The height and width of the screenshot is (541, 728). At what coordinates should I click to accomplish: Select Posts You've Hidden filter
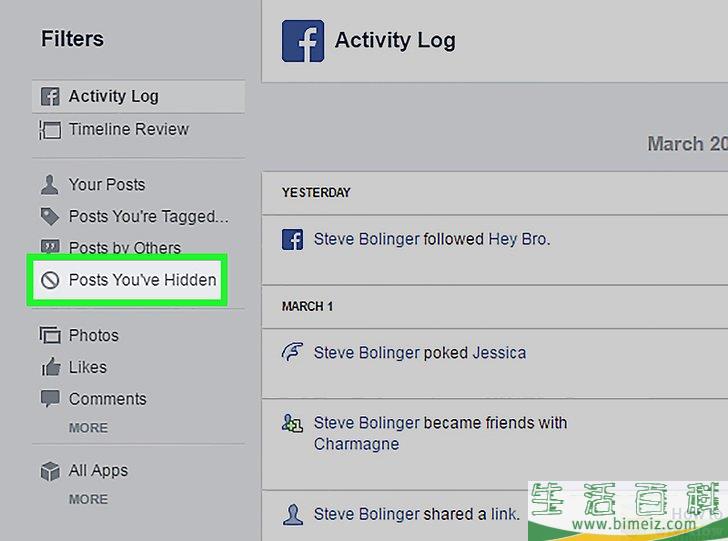point(127,280)
